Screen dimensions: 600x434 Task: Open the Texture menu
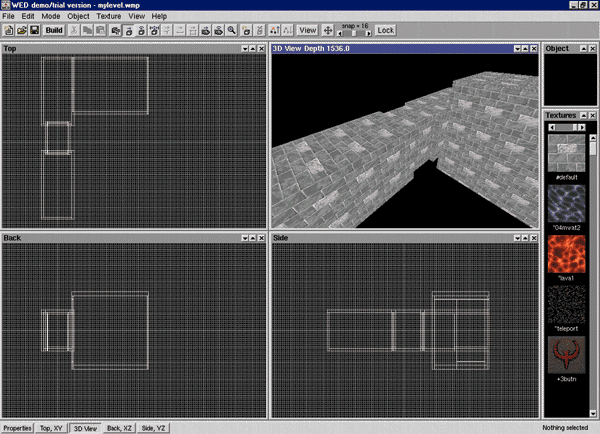(108, 17)
